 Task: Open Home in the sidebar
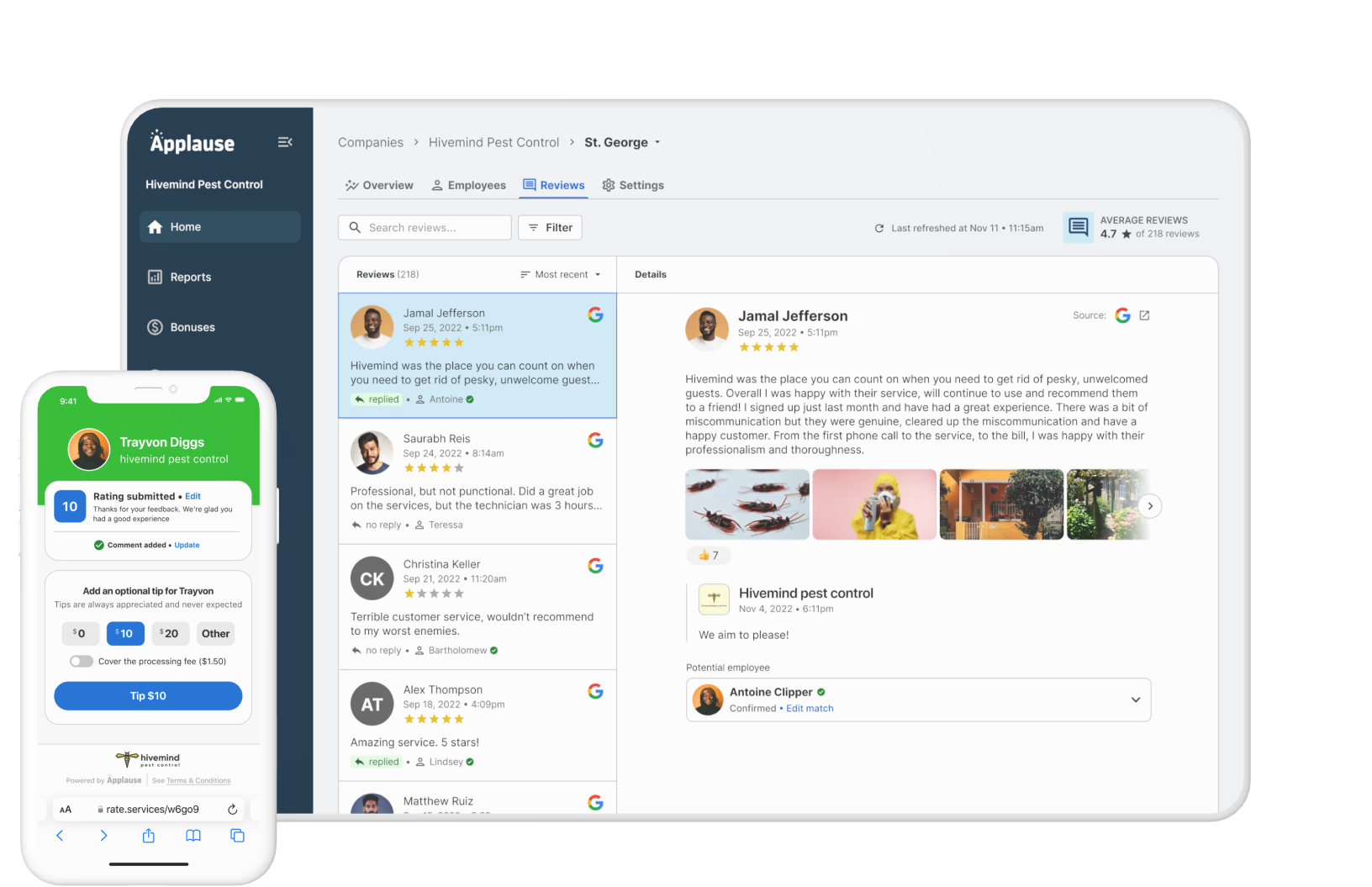(x=220, y=227)
